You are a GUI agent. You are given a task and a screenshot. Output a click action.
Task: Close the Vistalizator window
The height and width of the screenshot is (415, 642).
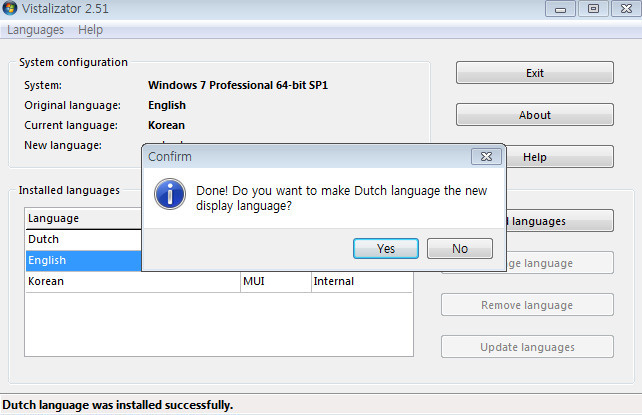click(626, 9)
